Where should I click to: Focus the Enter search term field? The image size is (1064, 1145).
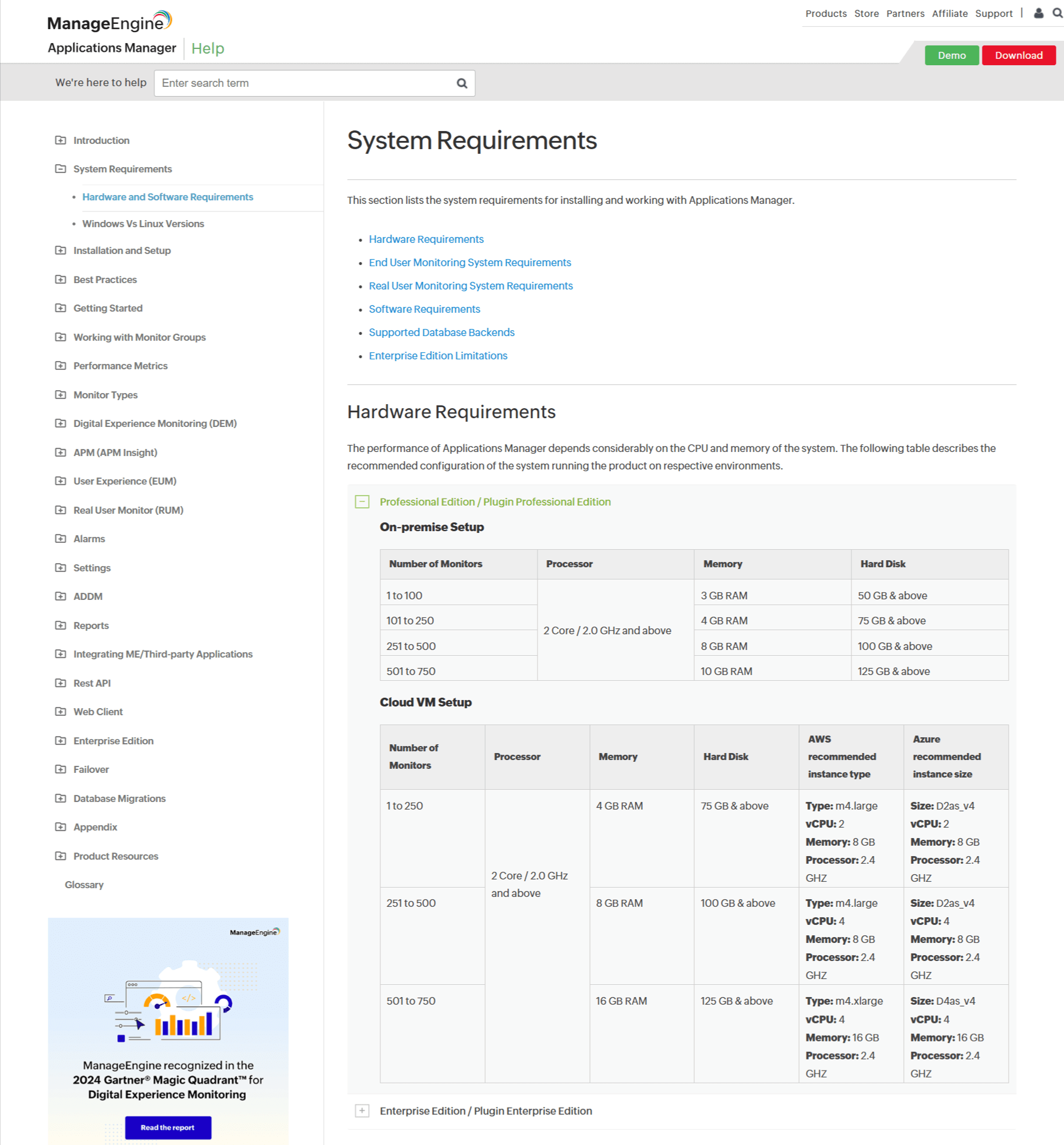[314, 83]
